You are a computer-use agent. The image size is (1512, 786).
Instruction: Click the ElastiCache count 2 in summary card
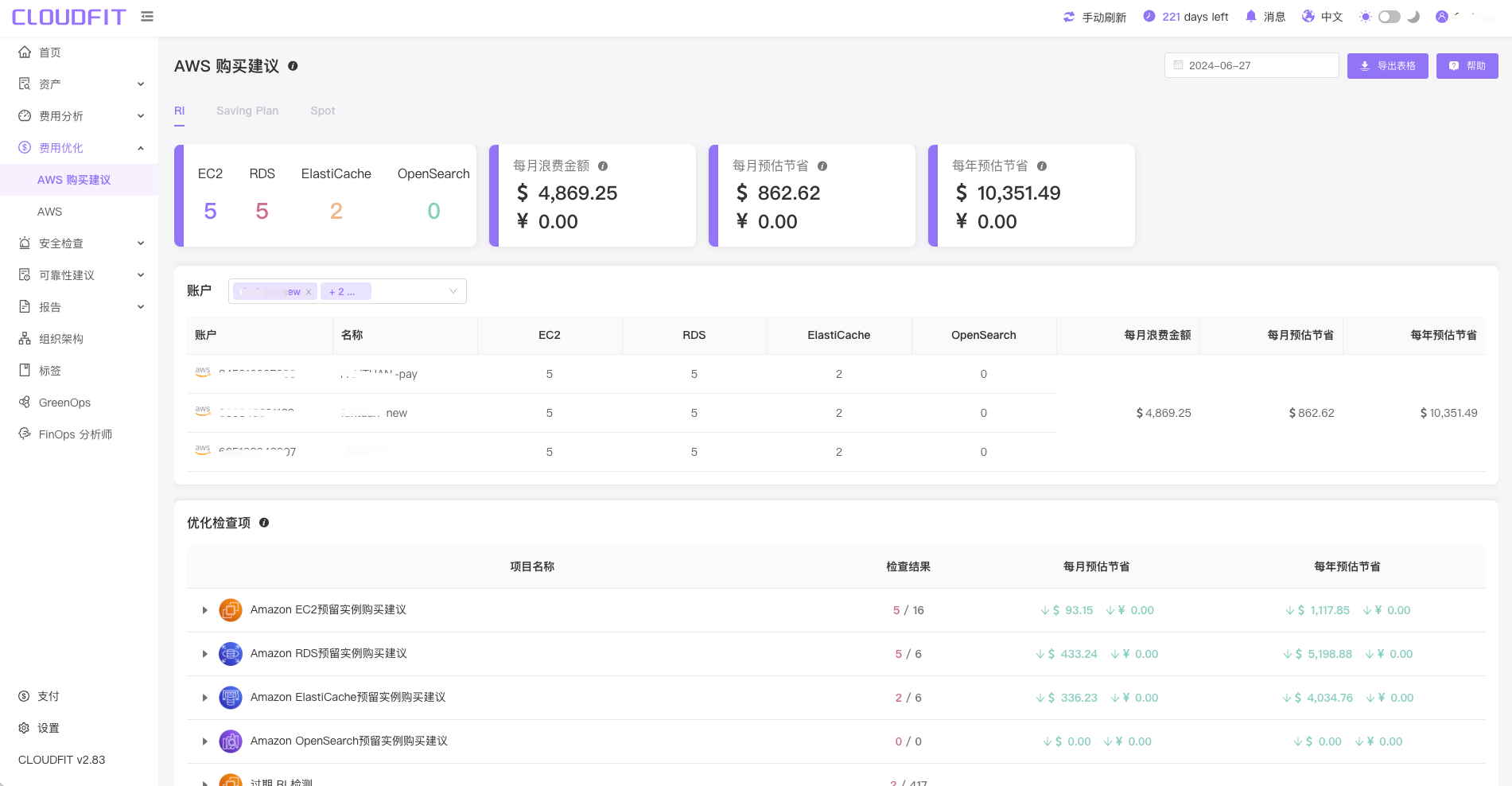(336, 211)
